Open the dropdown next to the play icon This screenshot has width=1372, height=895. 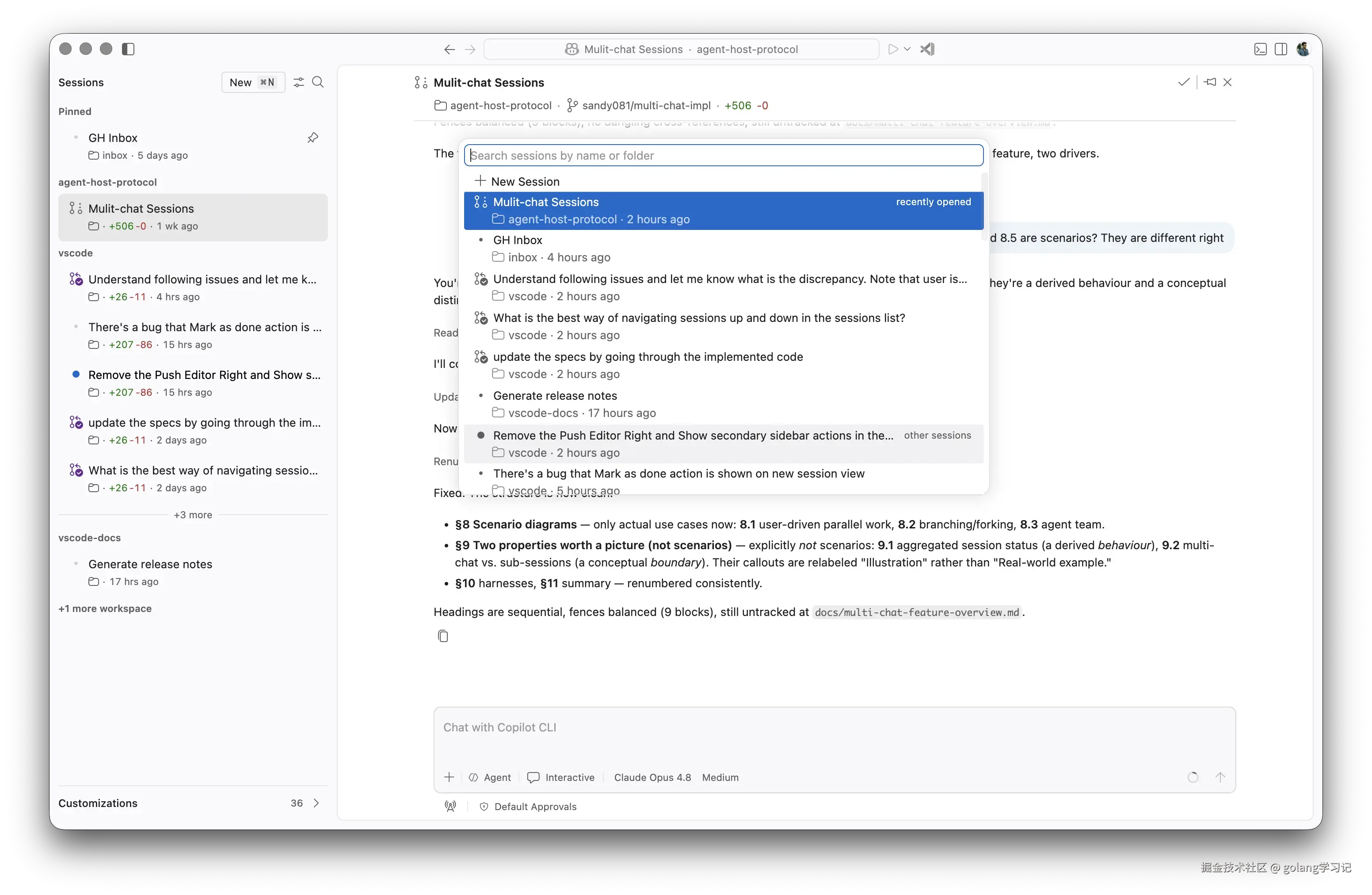click(x=907, y=49)
